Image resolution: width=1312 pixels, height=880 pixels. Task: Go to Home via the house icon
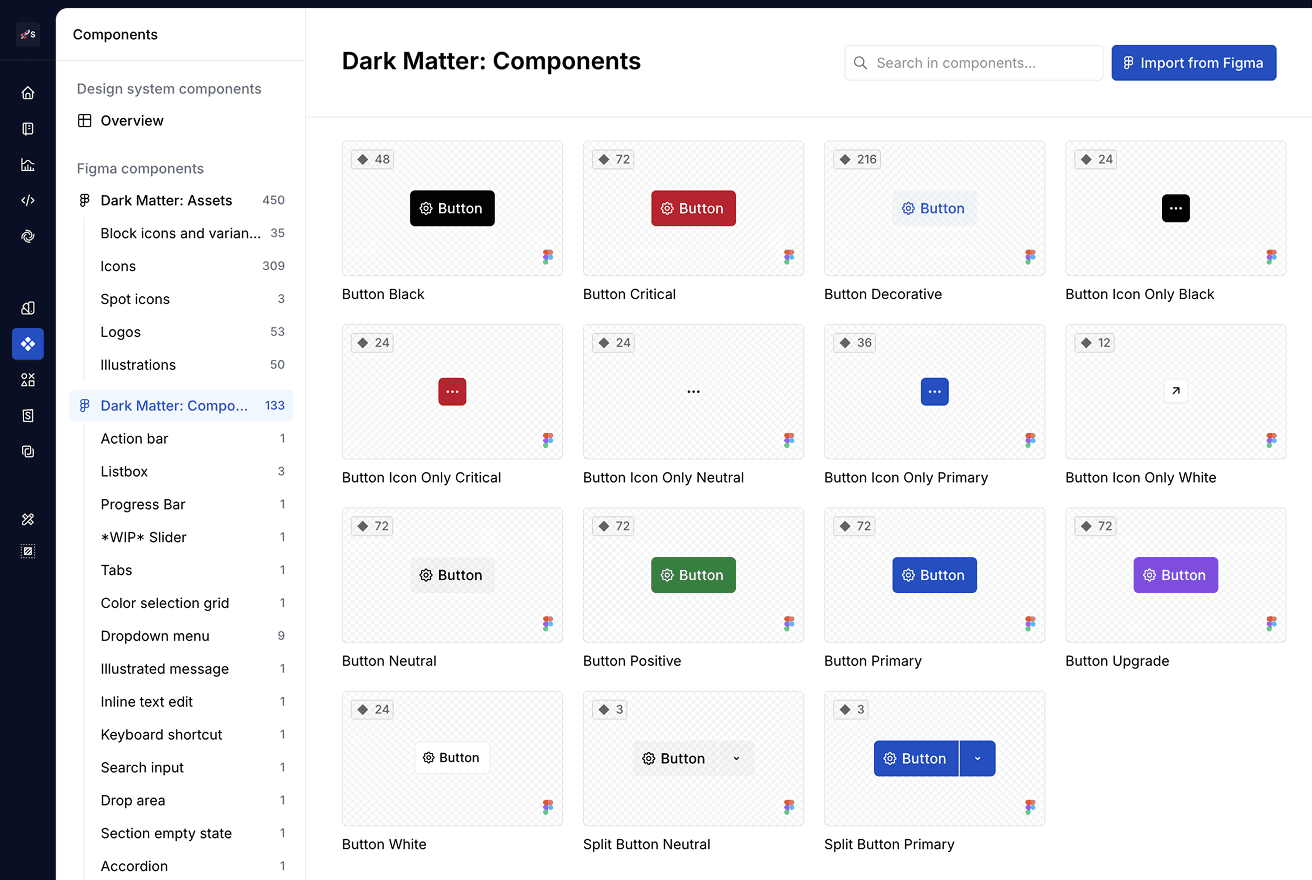pos(28,93)
